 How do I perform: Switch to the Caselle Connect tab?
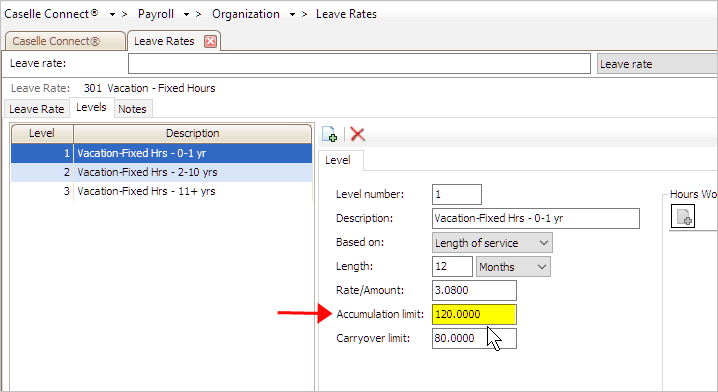coord(65,41)
